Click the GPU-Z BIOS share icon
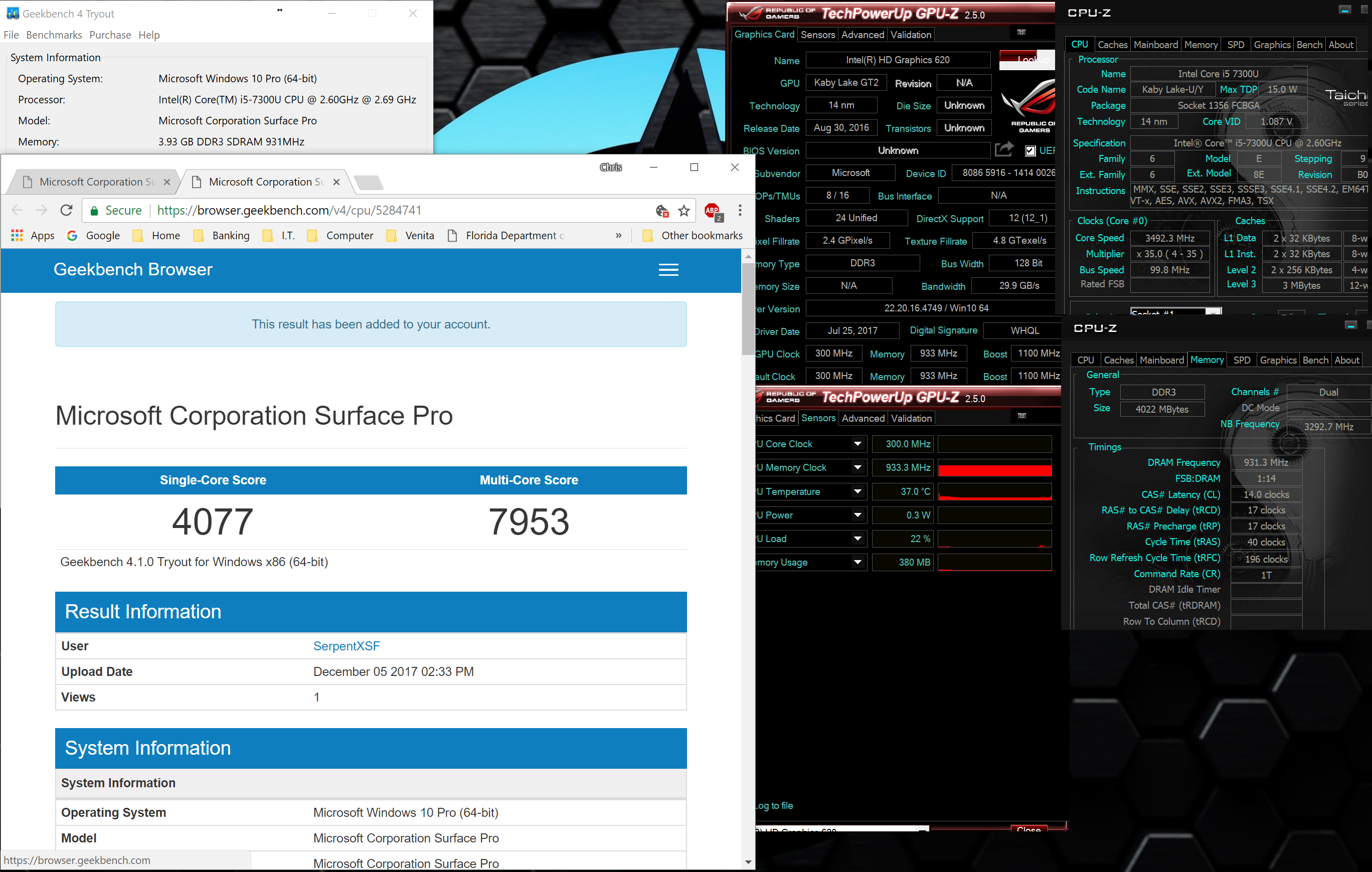The height and width of the screenshot is (872, 1372). [1004, 149]
